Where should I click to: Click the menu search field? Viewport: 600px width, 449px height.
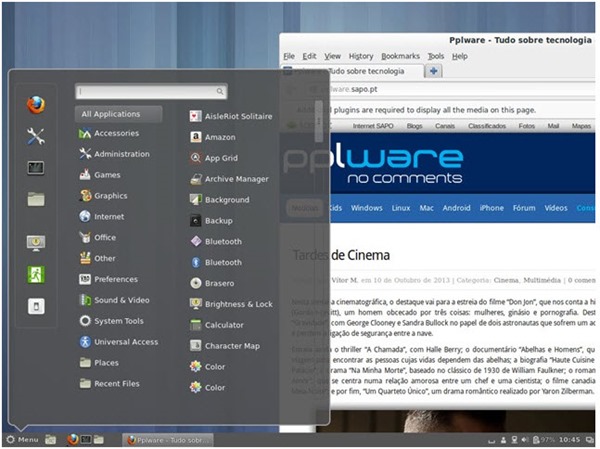[152, 91]
